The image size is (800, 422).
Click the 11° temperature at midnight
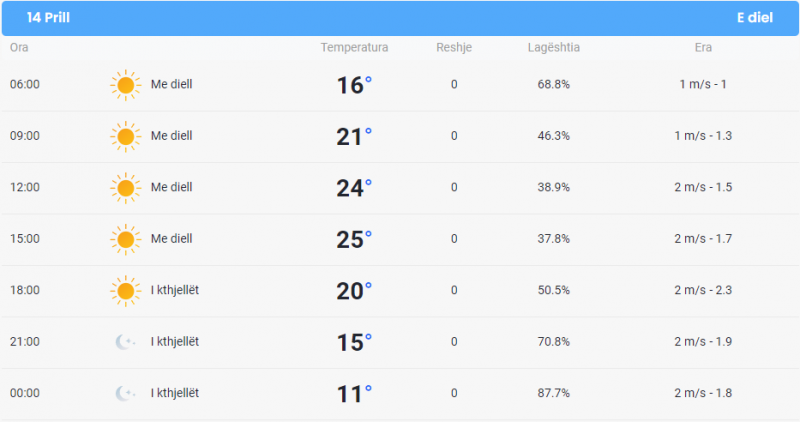pos(354,394)
